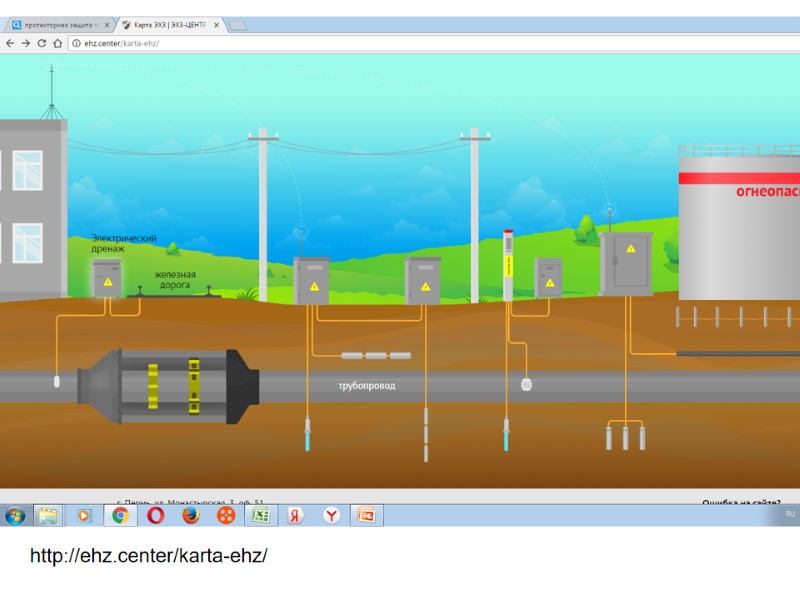
Task: Open a new browser tab
Action: [237, 26]
